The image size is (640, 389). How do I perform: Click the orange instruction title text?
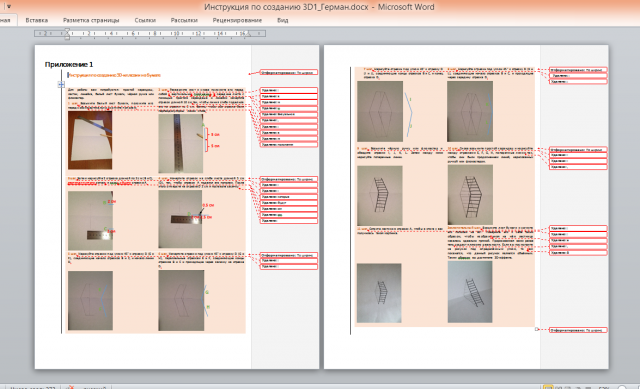tap(115, 75)
